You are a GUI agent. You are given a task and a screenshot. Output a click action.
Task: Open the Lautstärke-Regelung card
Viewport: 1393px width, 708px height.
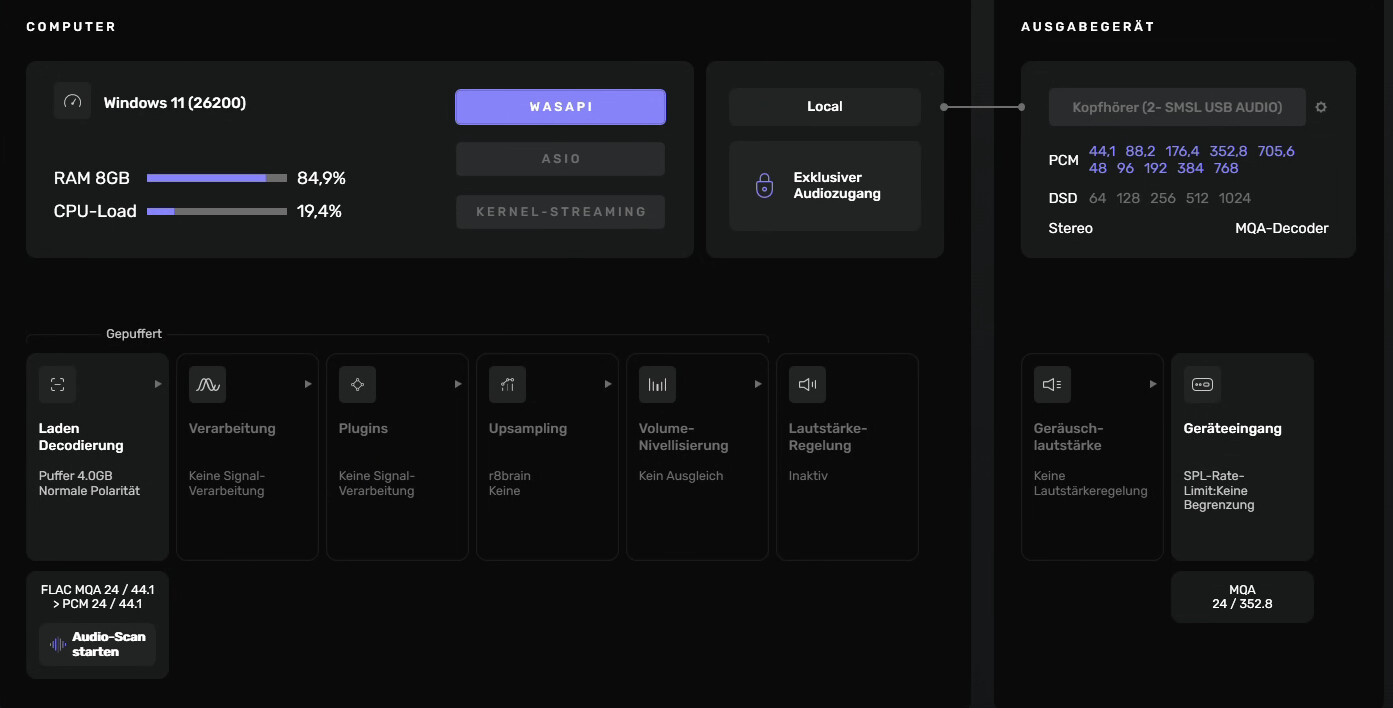pos(847,457)
